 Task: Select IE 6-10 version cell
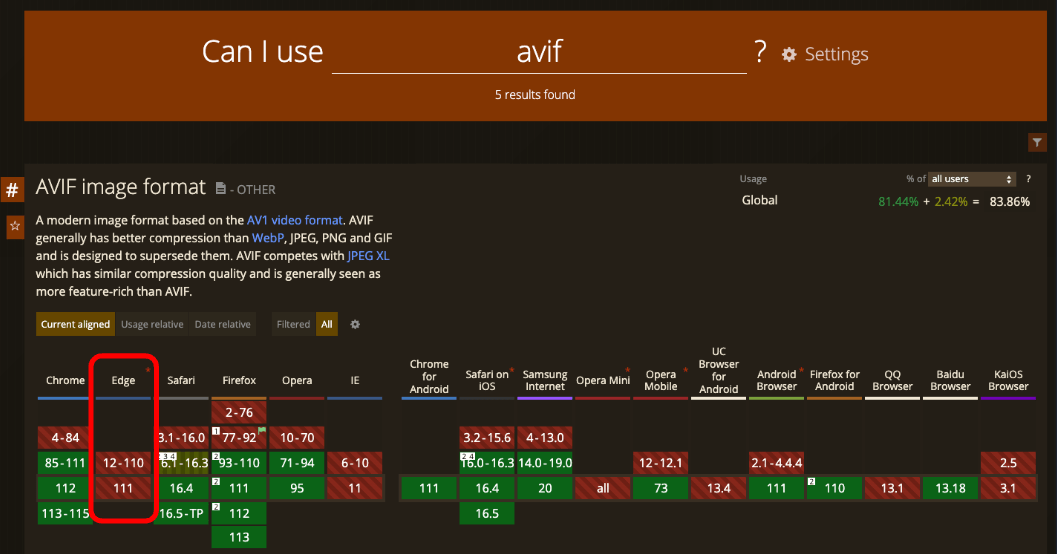[x=355, y=463]
